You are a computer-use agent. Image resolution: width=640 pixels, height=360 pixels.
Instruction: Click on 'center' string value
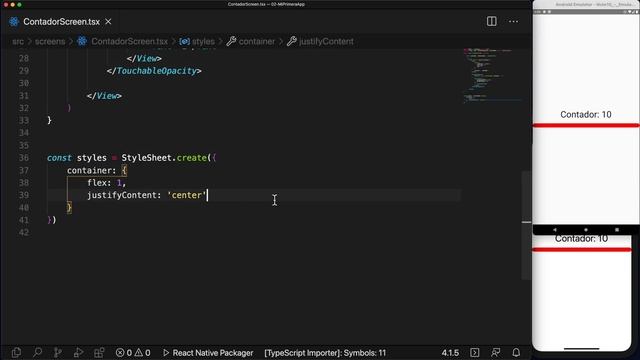[x=187, y=195]
